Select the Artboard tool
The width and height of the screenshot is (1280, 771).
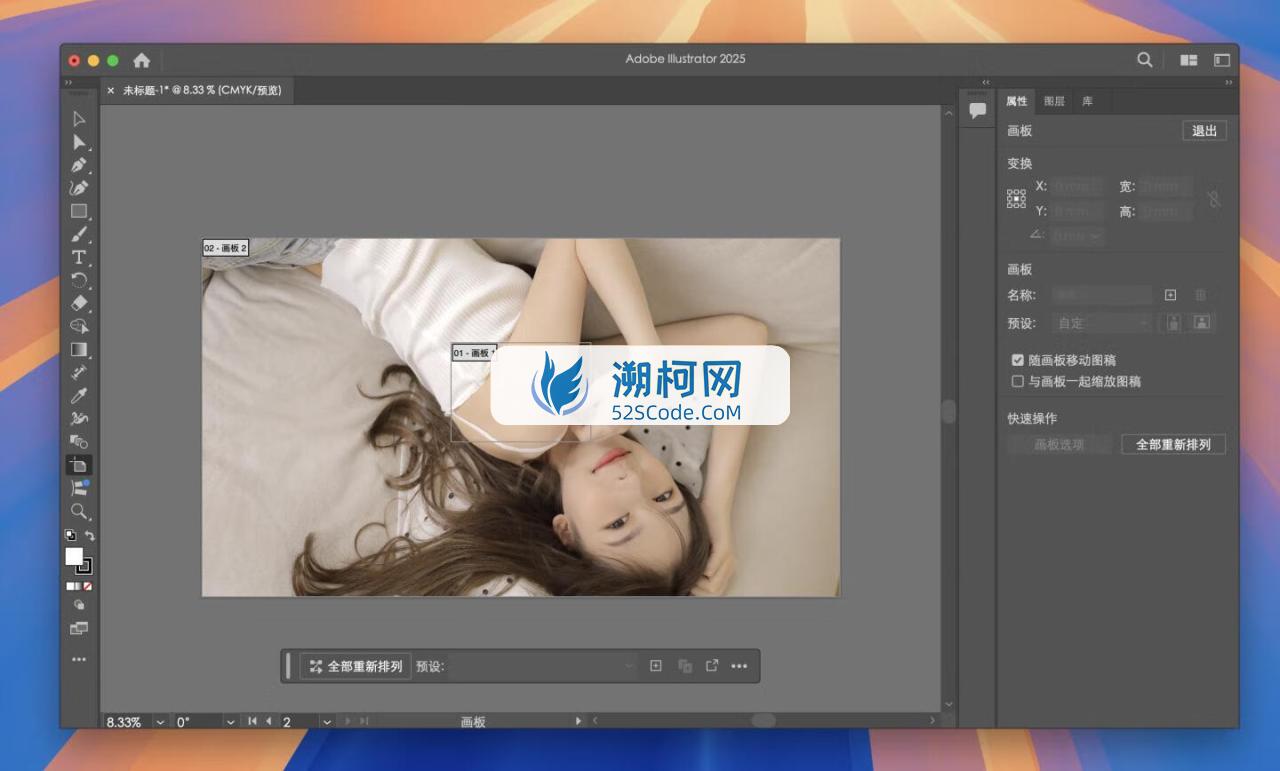pyautogui.click(x=79, y=465)
